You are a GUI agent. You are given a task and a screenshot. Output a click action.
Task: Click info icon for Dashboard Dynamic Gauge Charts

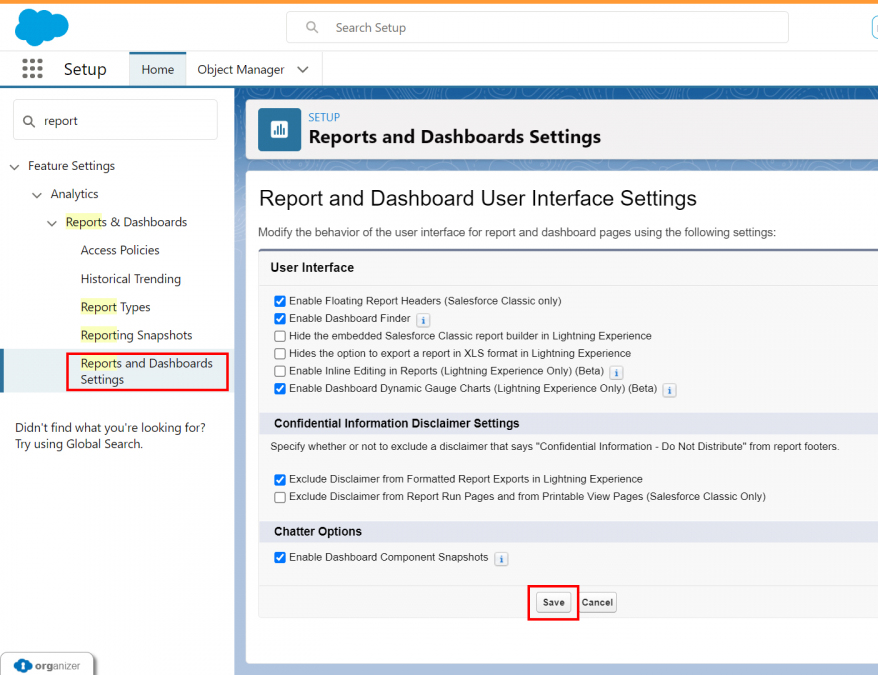click(x=669, y=389)
